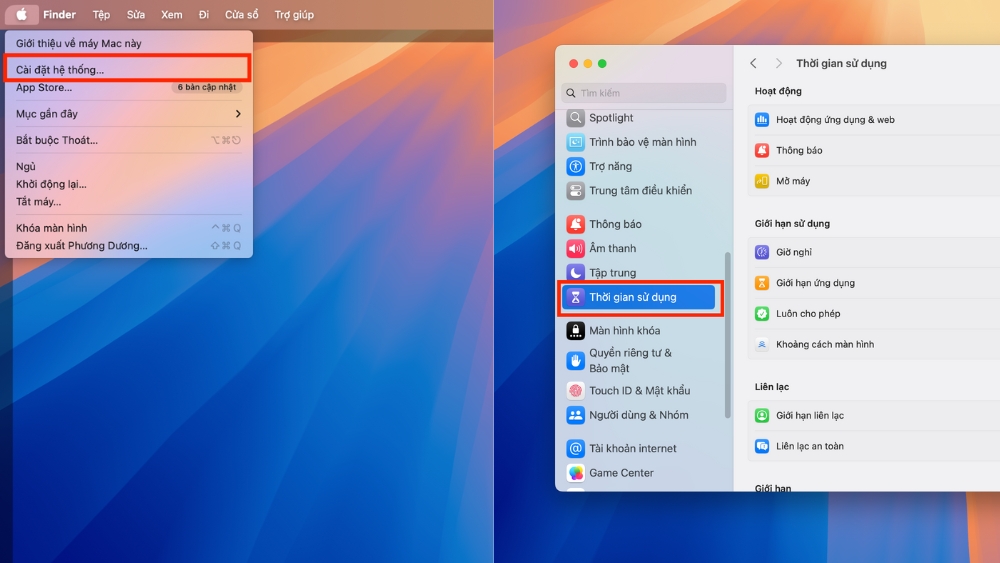Click the Giới hạn ứng dụng row label

click(815, 282)
